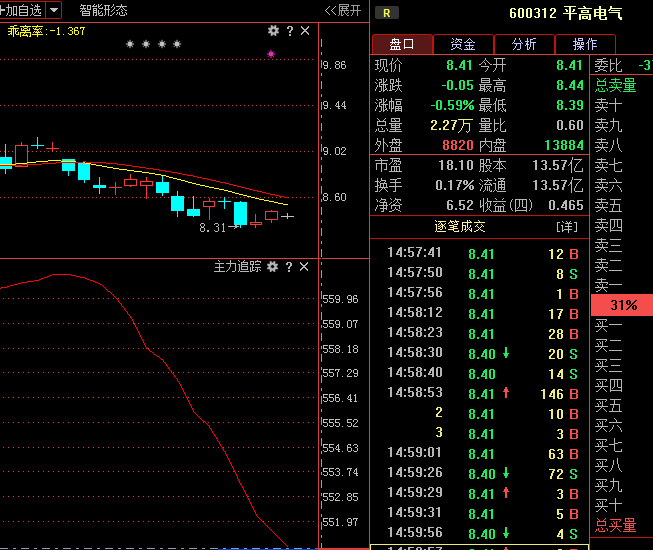Close the 乖离率 indicator panel
The width and height of the screenshot is (653, 550).
(305, 31)
